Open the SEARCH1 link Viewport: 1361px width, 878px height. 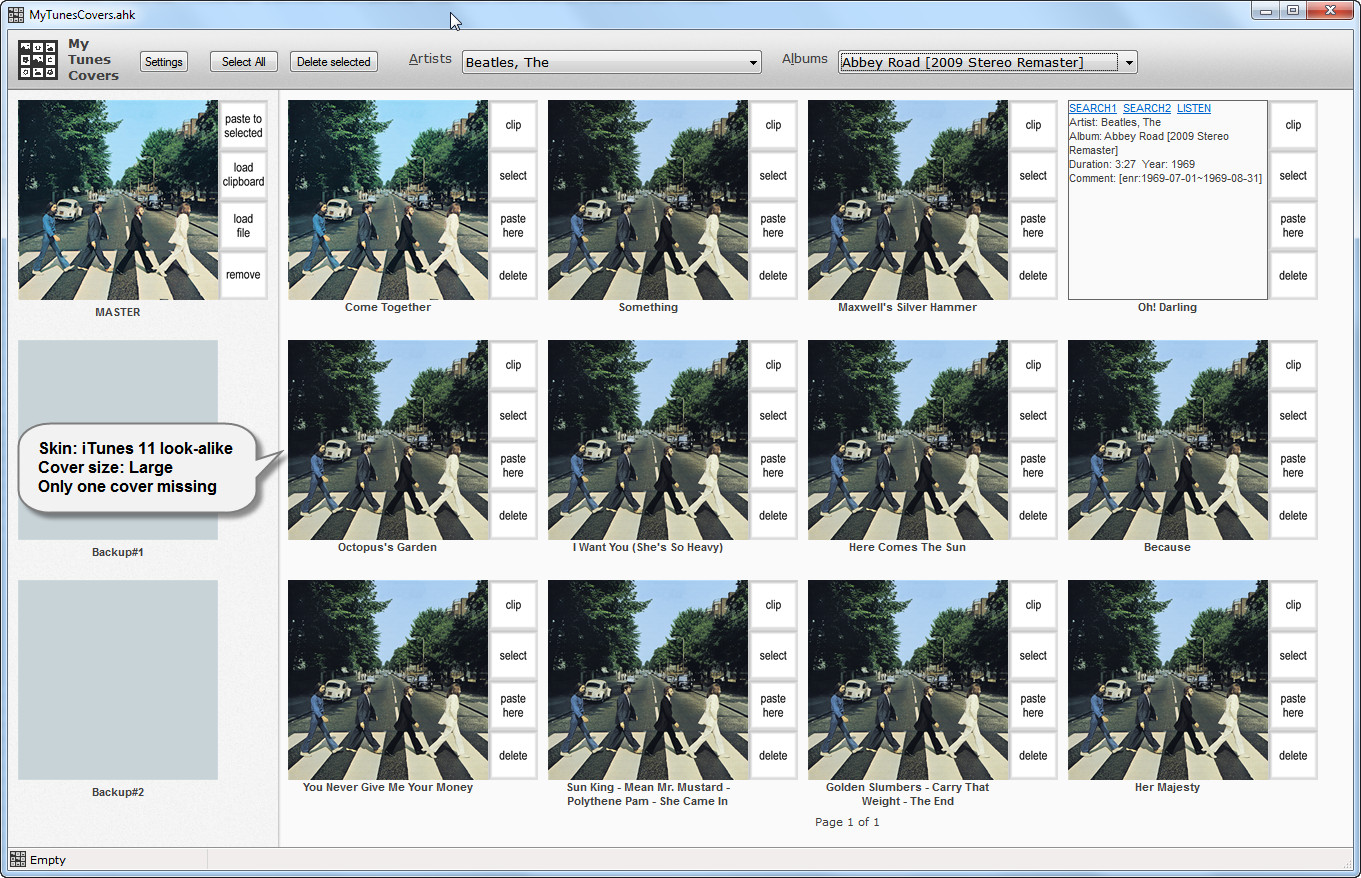(x=1092, y=108)
